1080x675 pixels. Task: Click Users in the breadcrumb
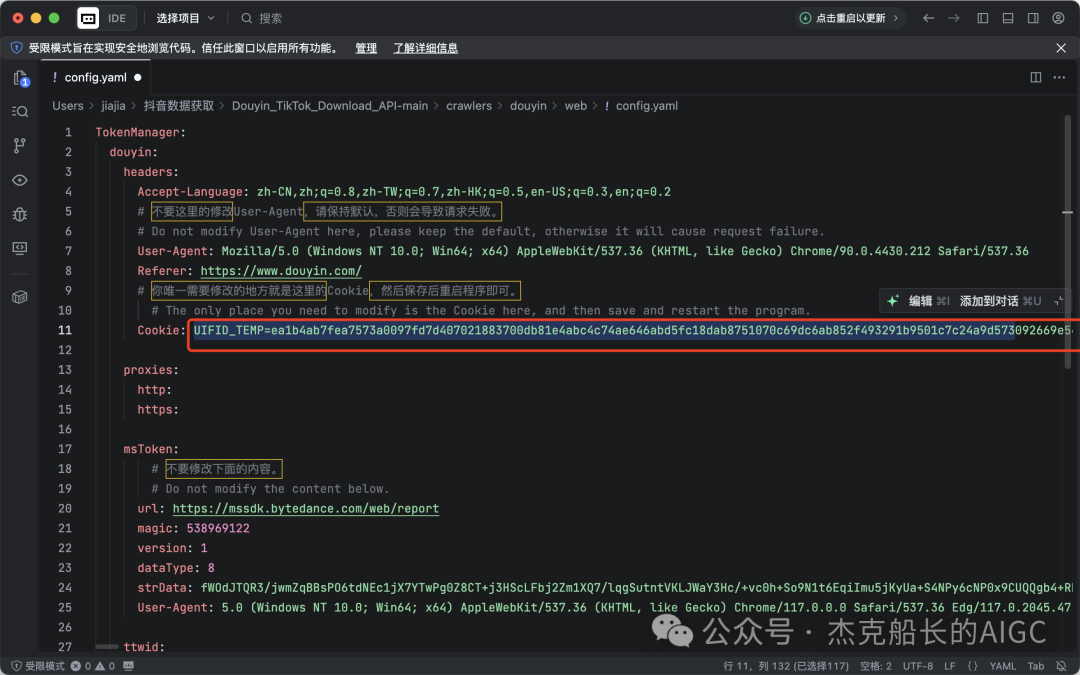[x=68, y=105]
